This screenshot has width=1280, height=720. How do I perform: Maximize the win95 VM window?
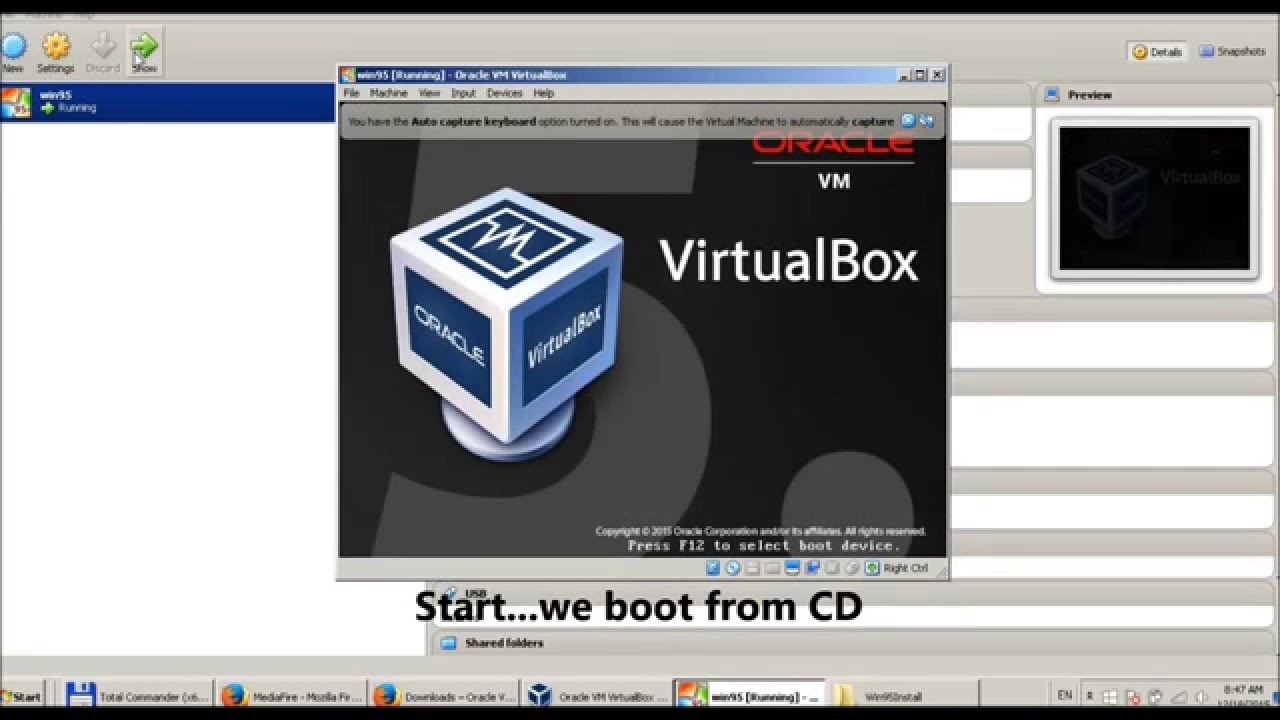click(920, 75)
